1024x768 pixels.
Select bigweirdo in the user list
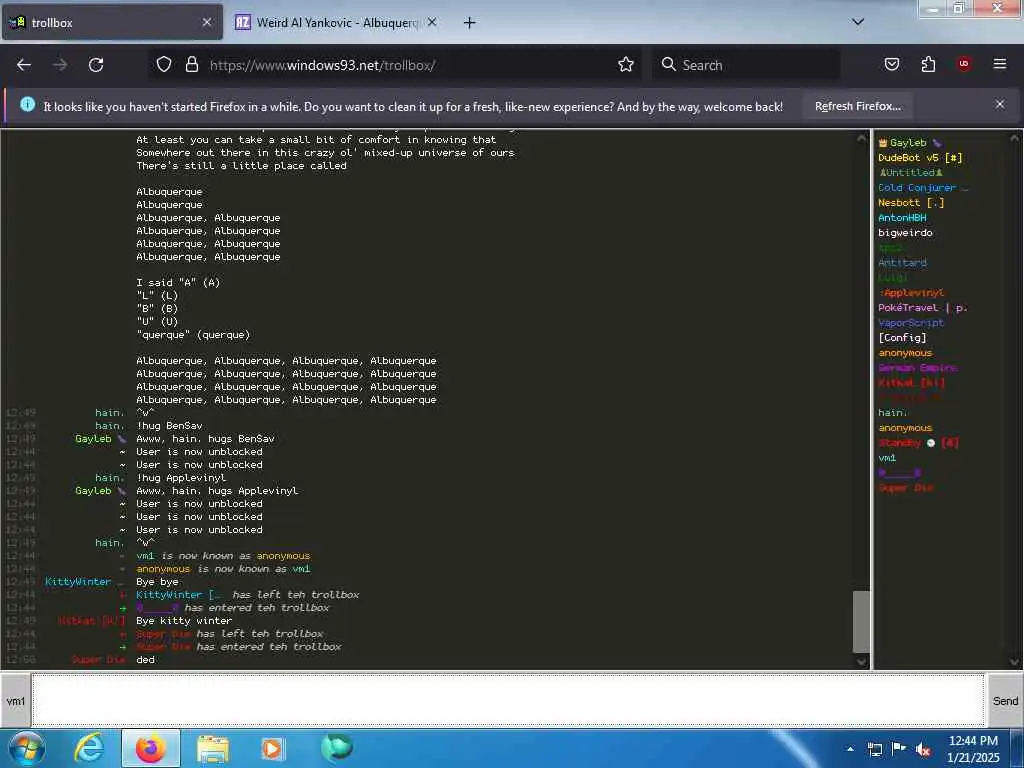coord(905,232)
